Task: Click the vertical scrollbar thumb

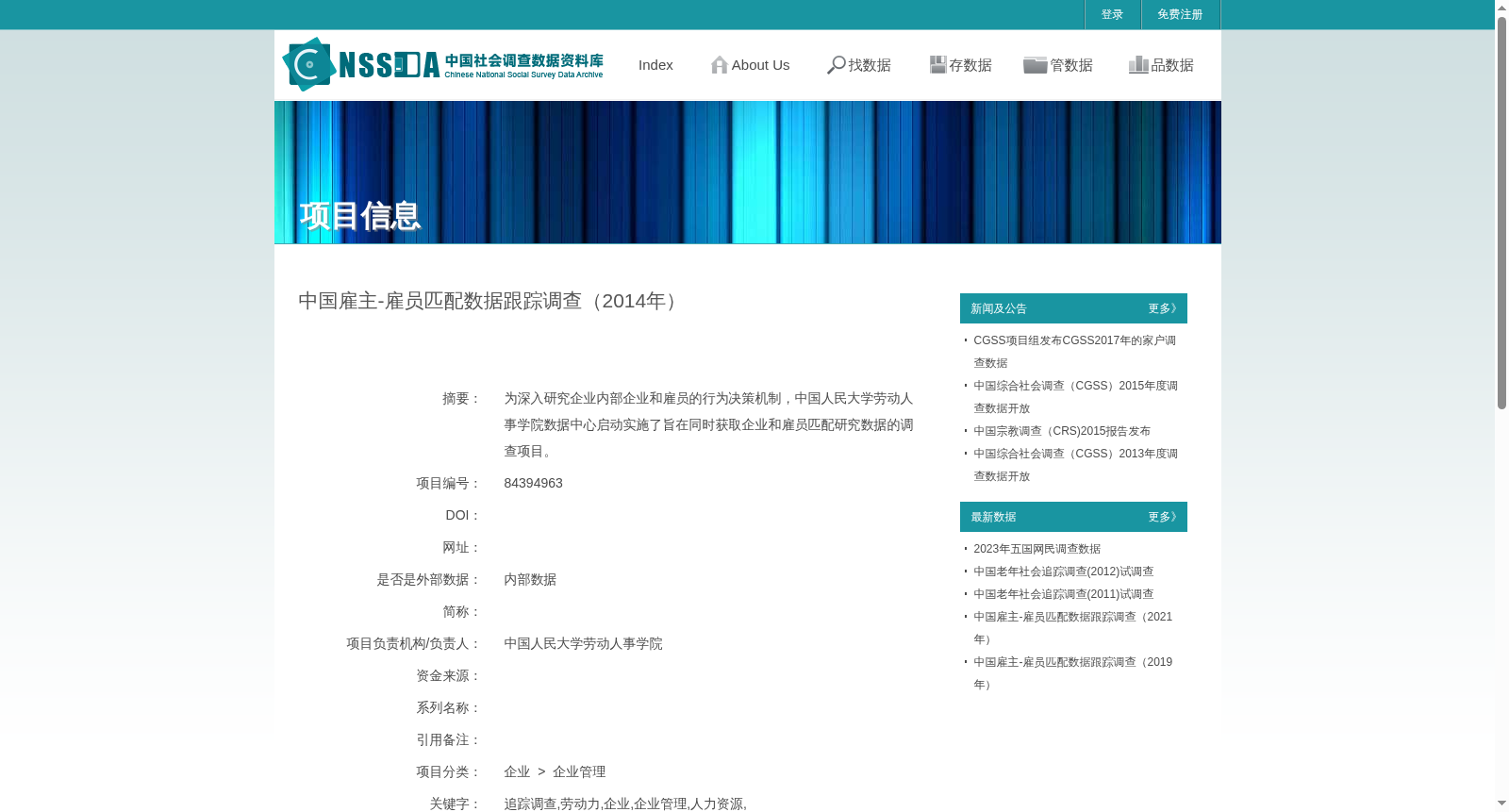Action: (1501, 212)
